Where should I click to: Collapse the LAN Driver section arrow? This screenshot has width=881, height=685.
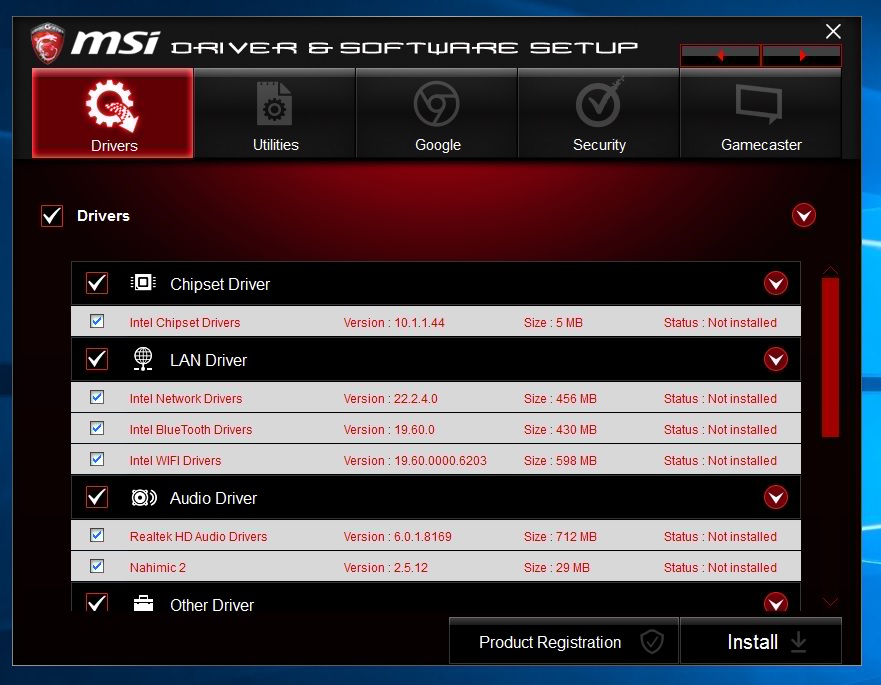pyautogui.click(x=776, y=360)
